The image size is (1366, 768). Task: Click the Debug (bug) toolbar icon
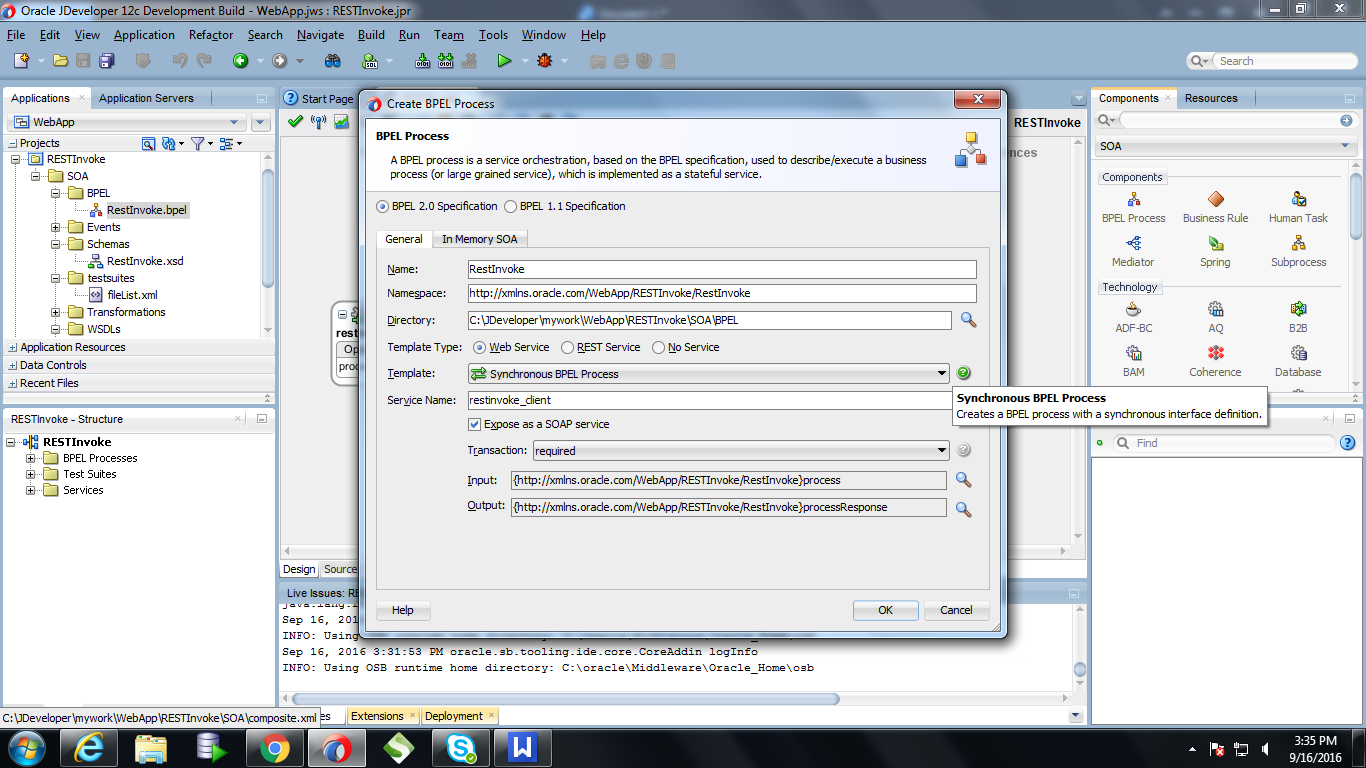pos(546,60)
